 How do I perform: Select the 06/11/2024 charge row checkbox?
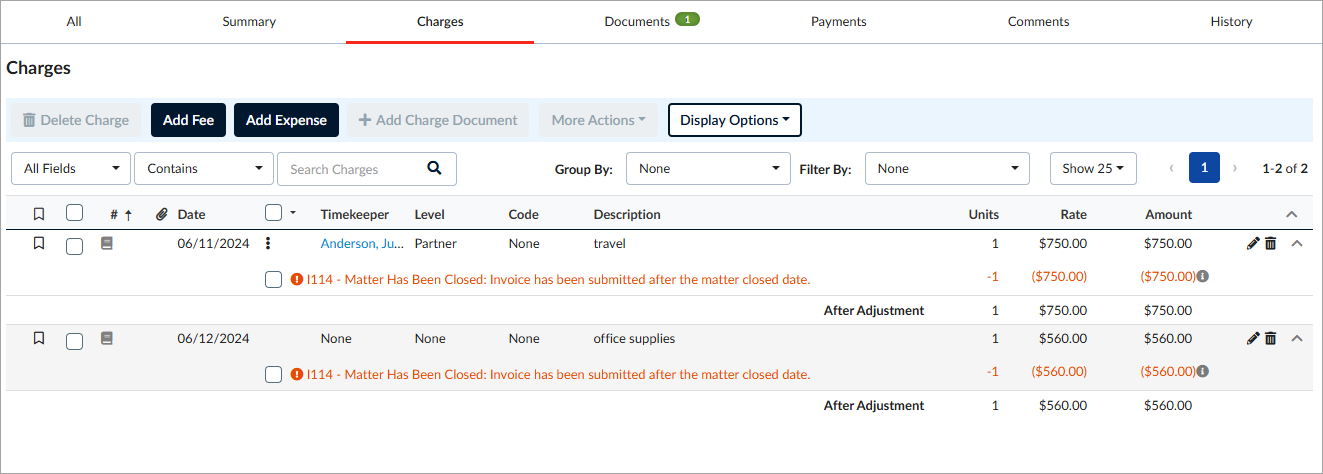(x=74, y=246)
